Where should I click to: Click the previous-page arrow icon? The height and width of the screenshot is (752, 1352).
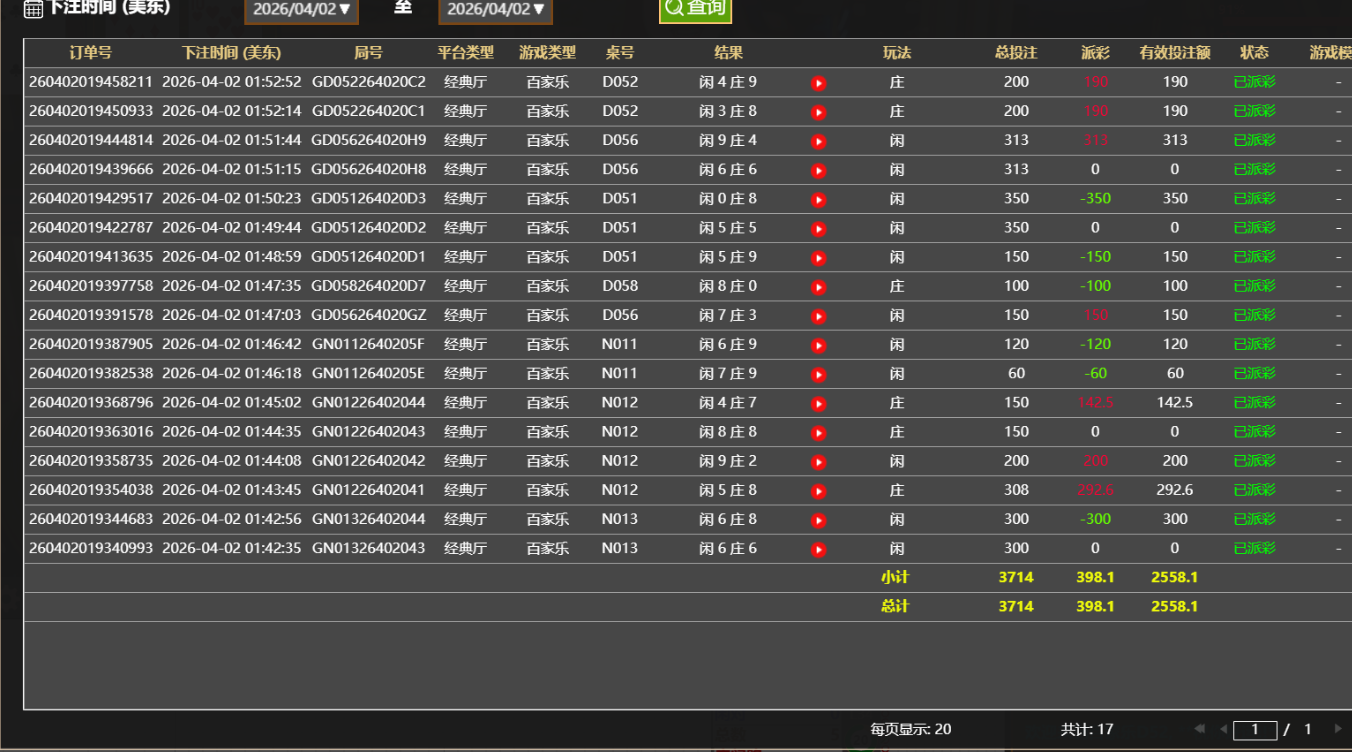pyautogui.click(x=1224, y=729)
